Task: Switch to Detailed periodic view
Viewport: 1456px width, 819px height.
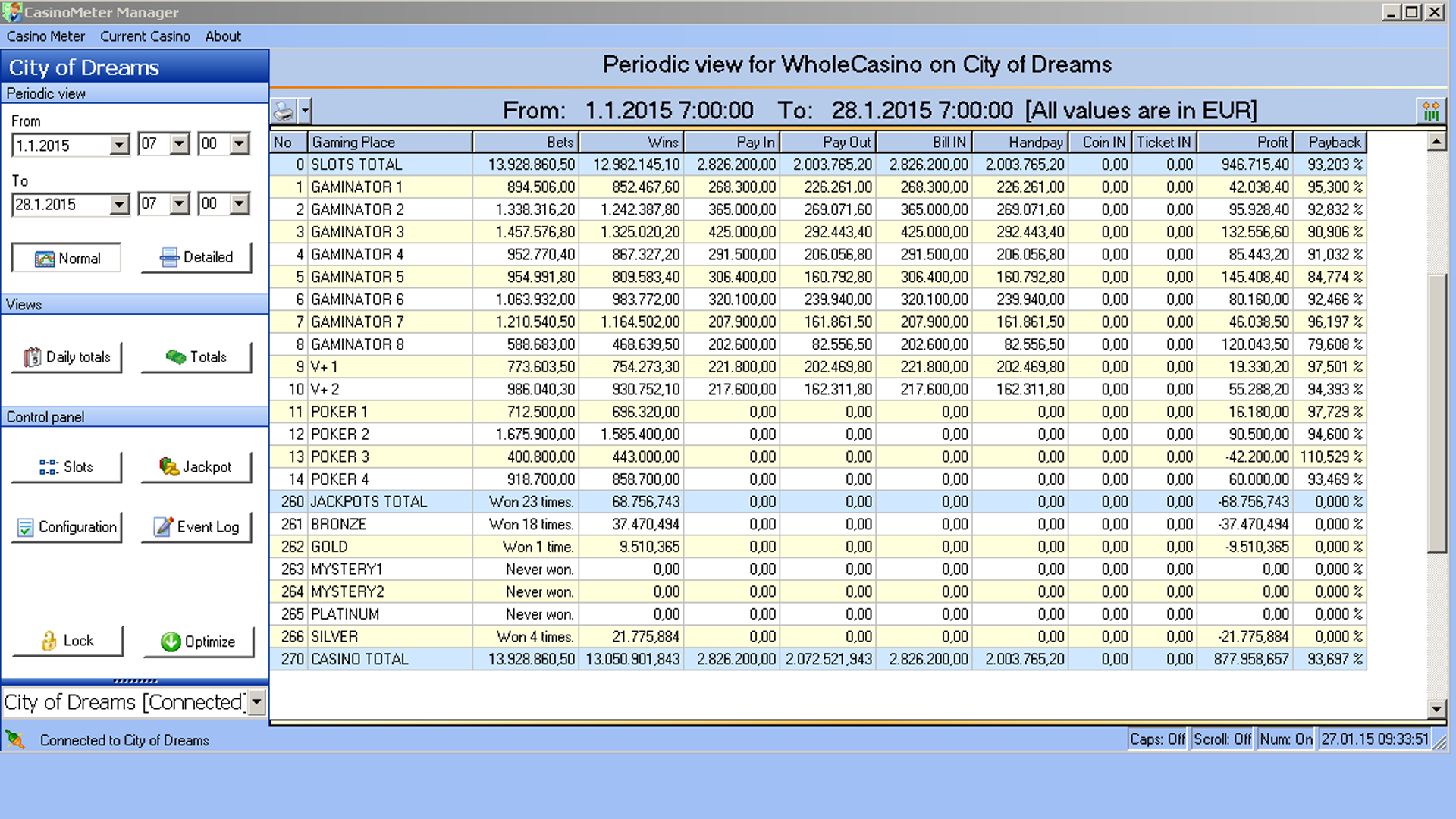Action: tap(196, 258)
